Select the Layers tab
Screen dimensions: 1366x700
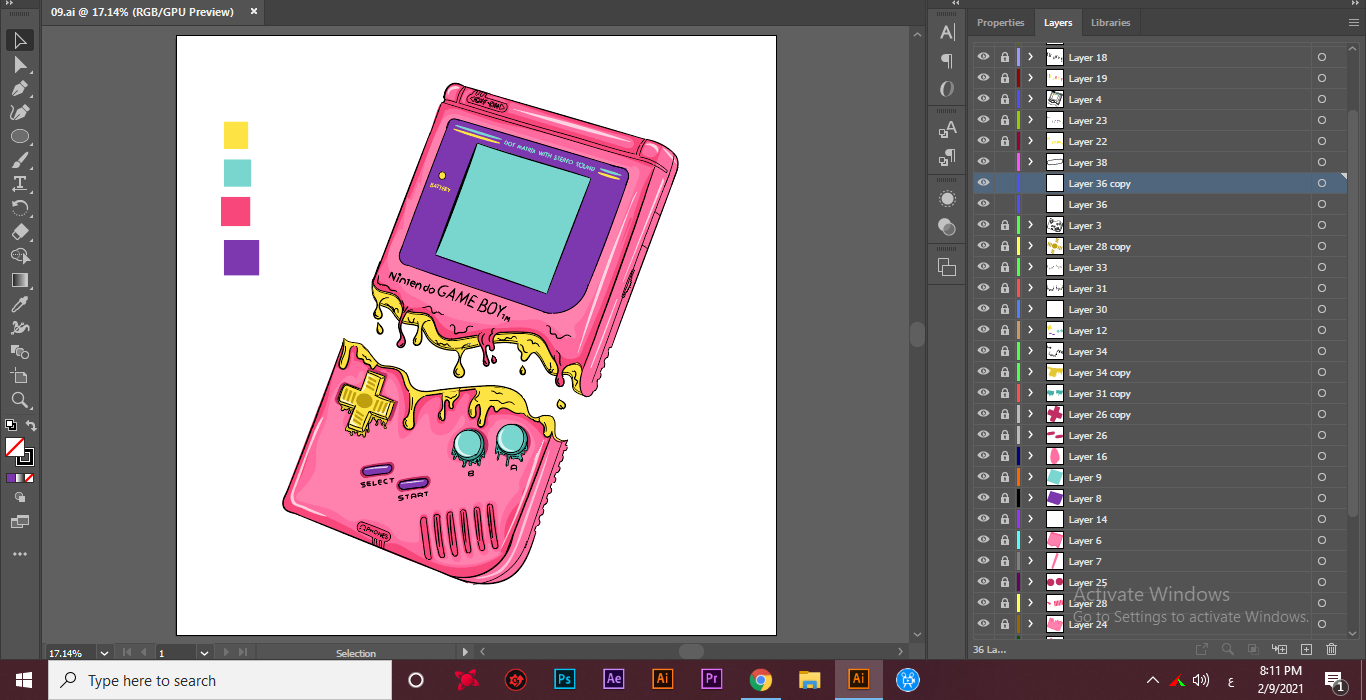pos(1057,22)
